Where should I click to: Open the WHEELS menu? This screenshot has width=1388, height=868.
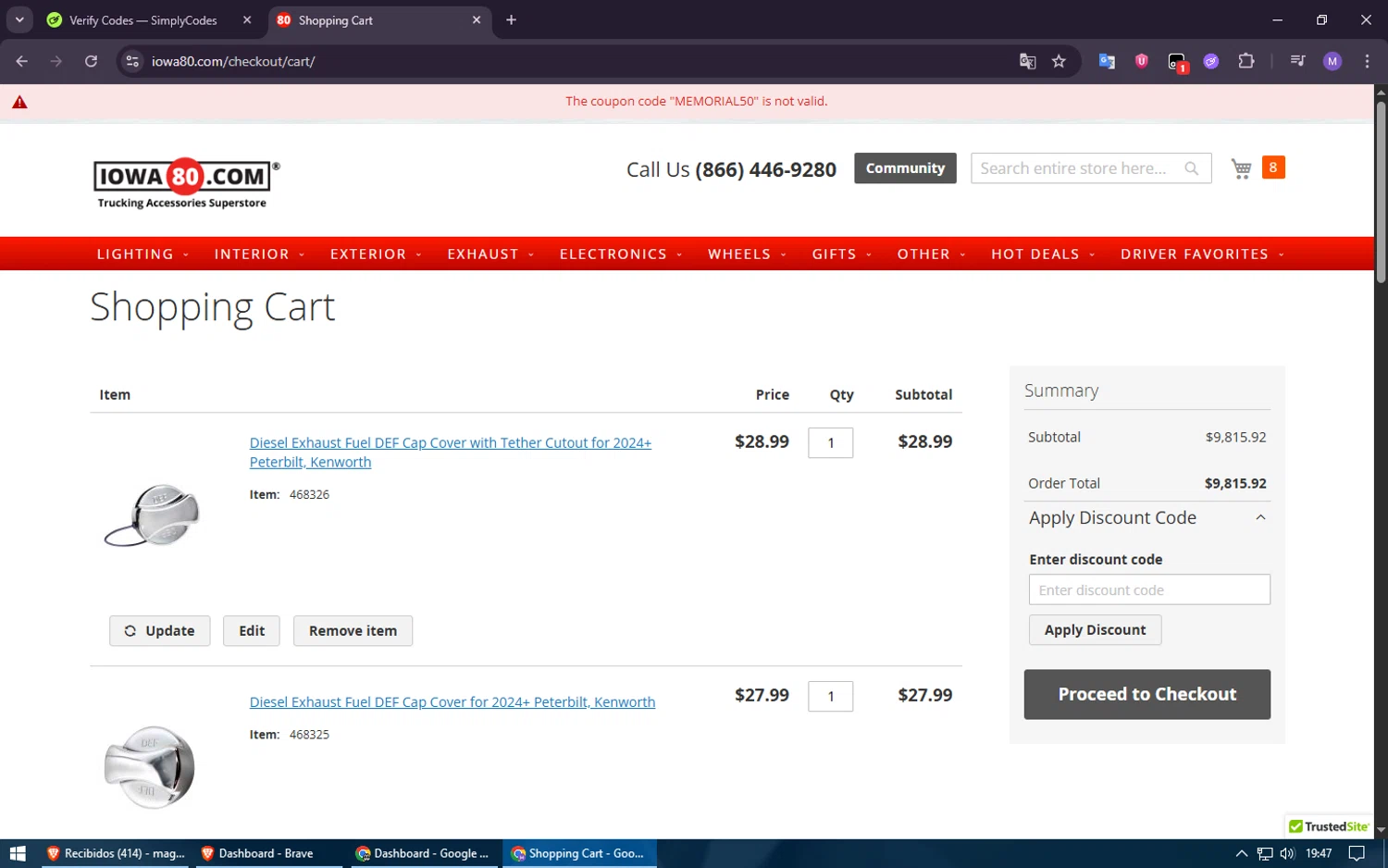coord(747,254)
